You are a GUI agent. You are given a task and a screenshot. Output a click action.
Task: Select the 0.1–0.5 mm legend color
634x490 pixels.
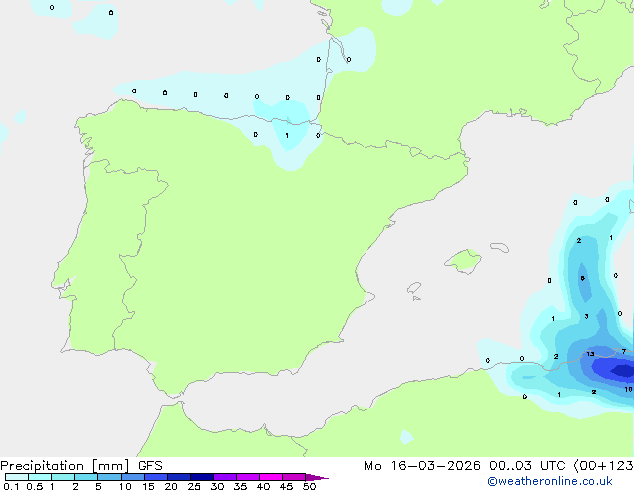coord(17,477)
